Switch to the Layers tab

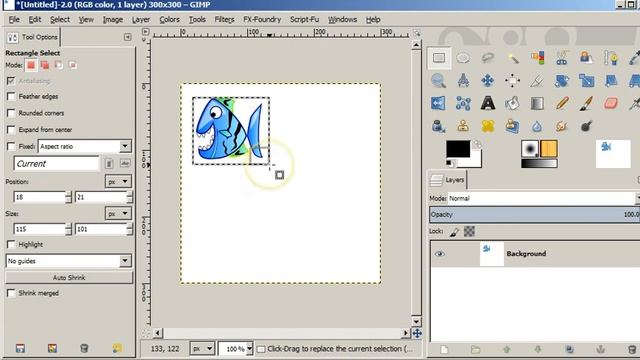pos(448,180)
